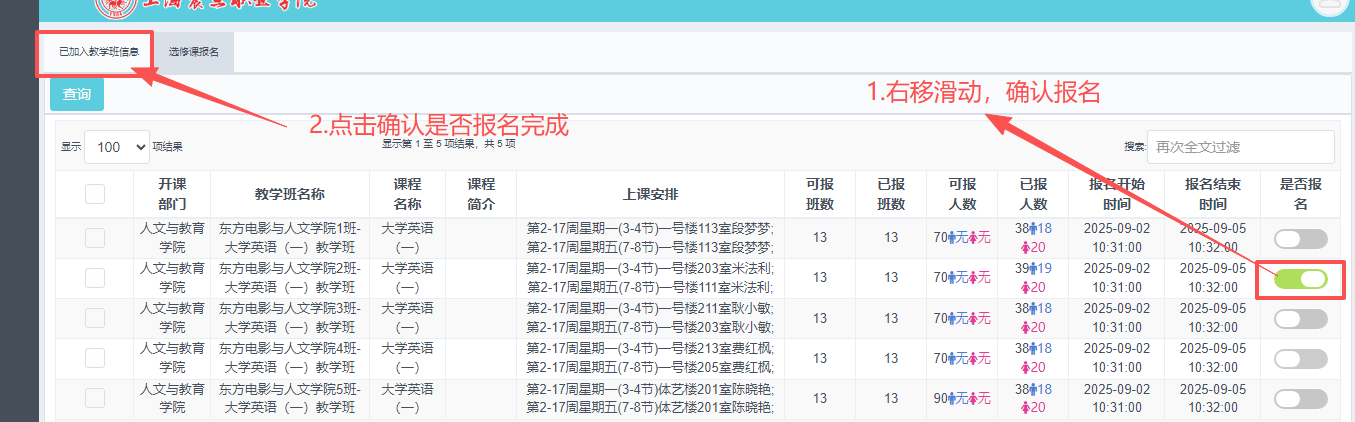Open the user avatar in top-right corner

point(1329,5)
